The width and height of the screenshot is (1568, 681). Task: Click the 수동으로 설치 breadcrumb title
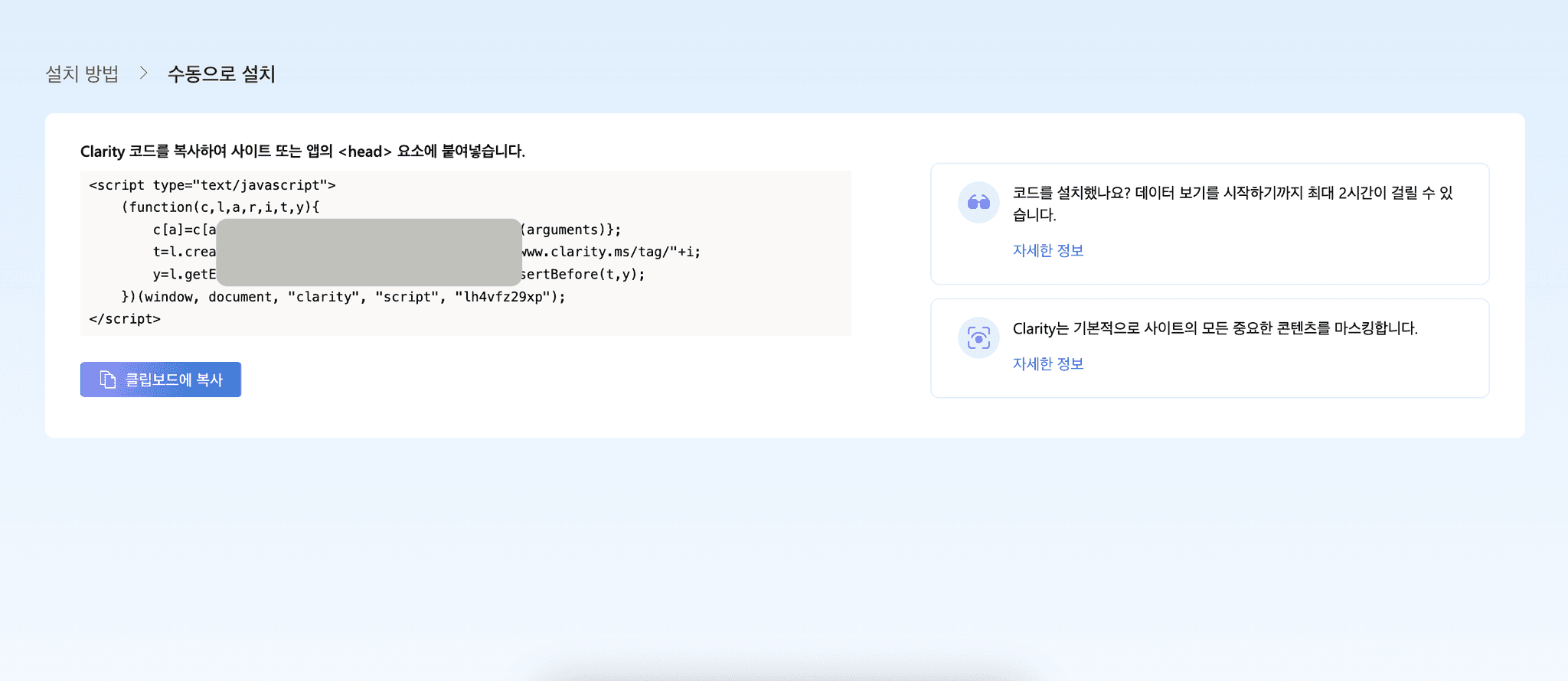pyautogui.click(x=221, y=73)
